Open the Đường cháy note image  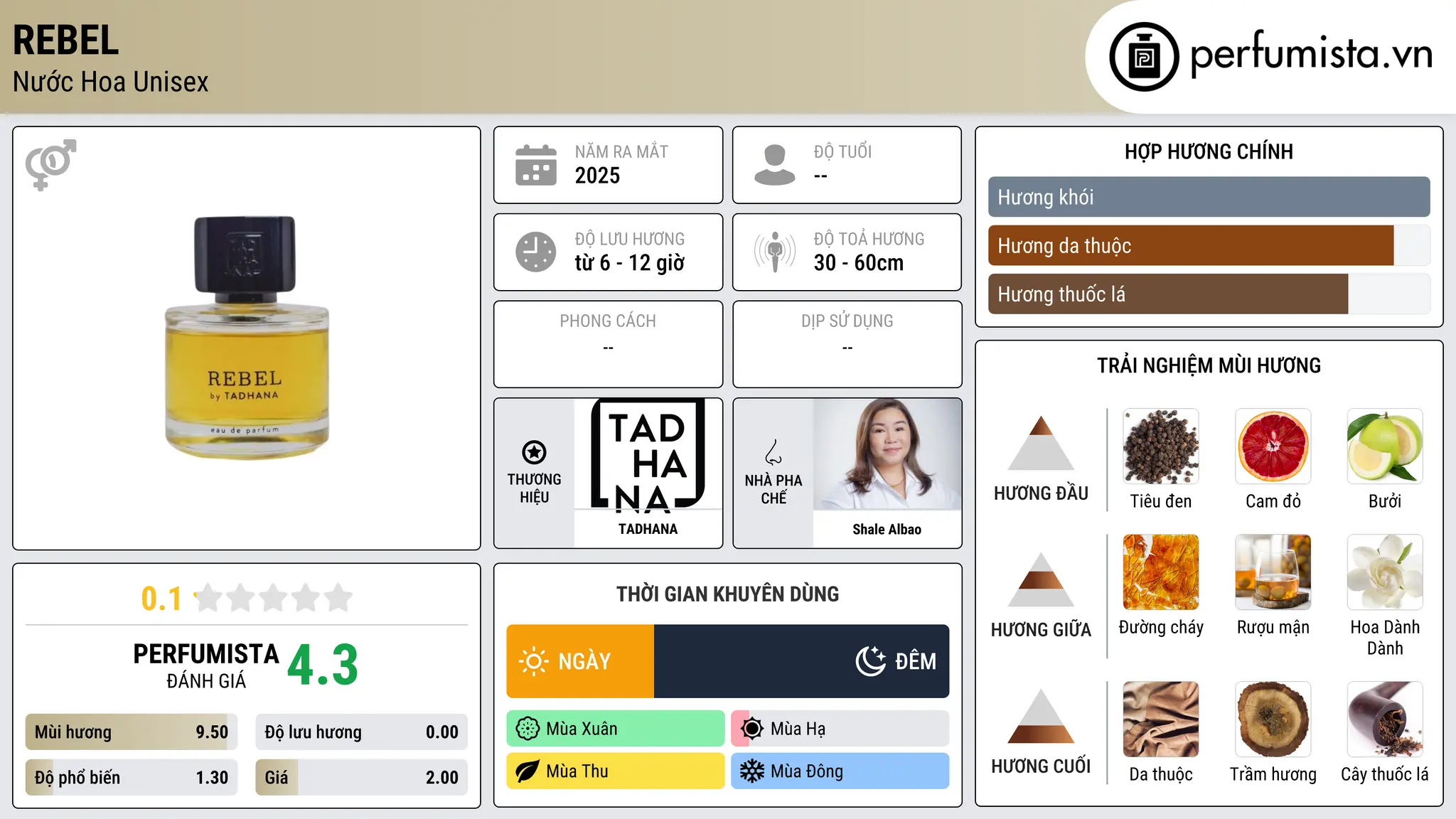[1161, 572]
